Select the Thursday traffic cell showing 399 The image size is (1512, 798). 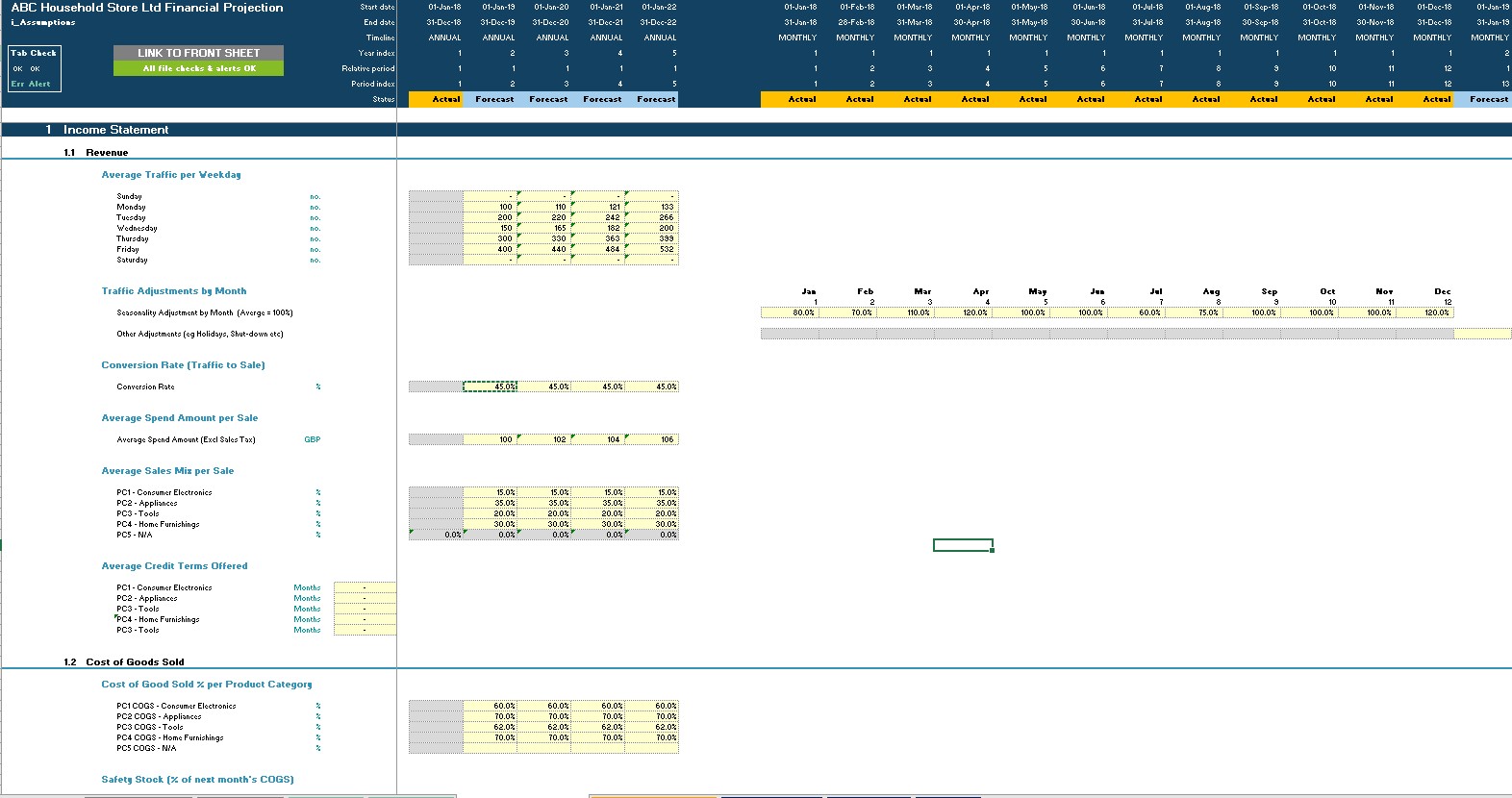click(652, 238)
